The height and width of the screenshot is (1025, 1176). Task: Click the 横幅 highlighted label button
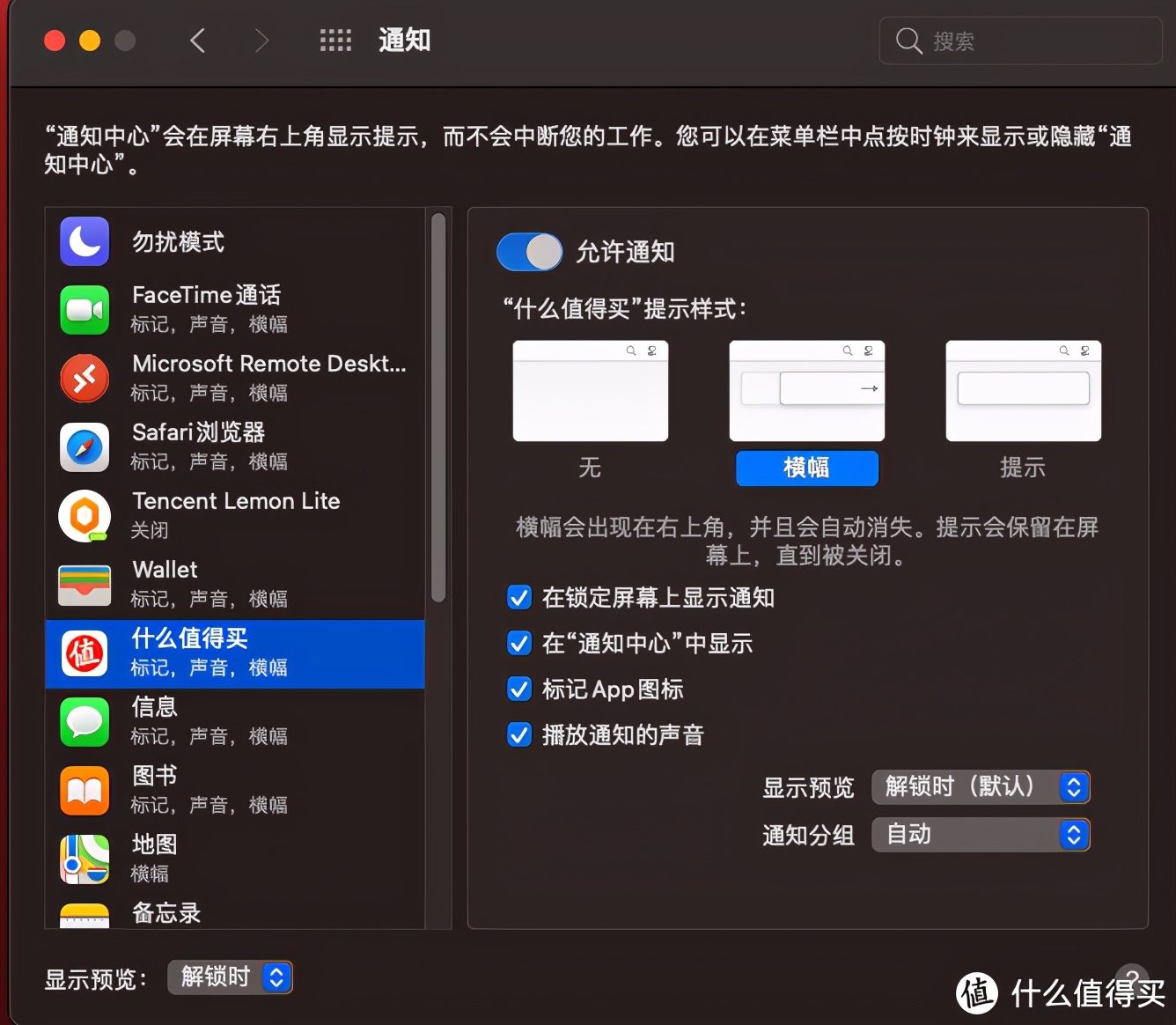pyautogui.click(x=807, y=468)
